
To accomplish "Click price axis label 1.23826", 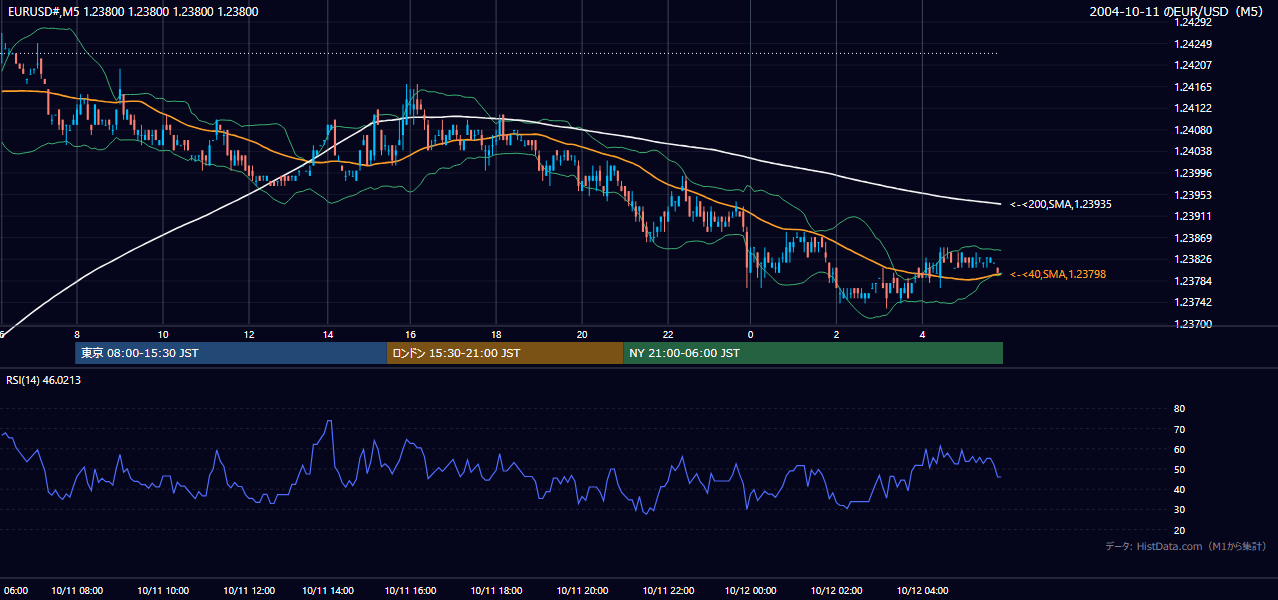I will tap(1193, 259).
